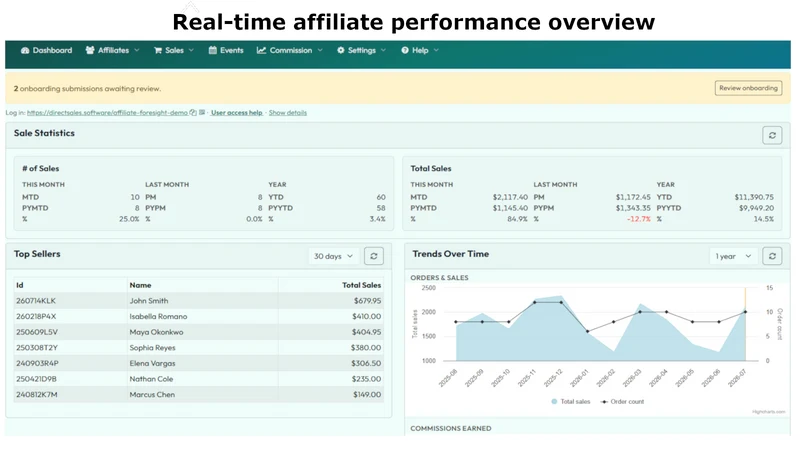Image resolution: width=800 pixels, height=450 pixels.
Task: Click the $149.00 total sales cell
Action: click(x=366, y=395)
